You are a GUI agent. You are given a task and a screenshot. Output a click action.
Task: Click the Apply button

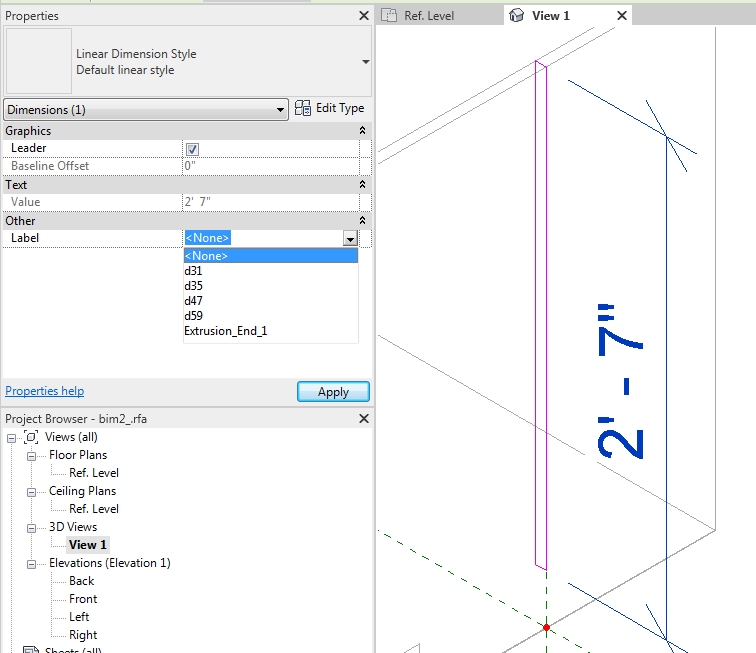333,392
